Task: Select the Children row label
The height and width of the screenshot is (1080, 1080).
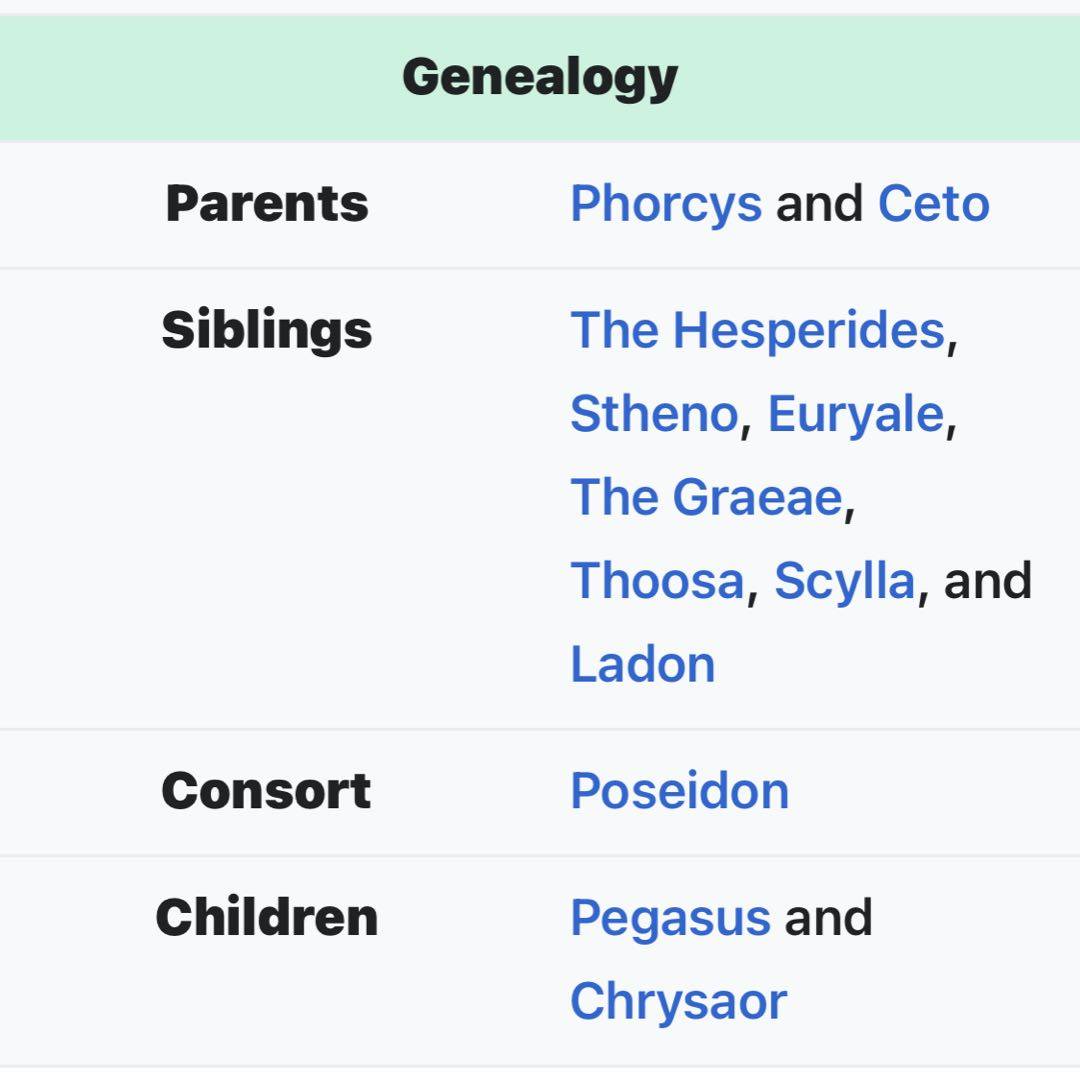Action: pos(267,917)
